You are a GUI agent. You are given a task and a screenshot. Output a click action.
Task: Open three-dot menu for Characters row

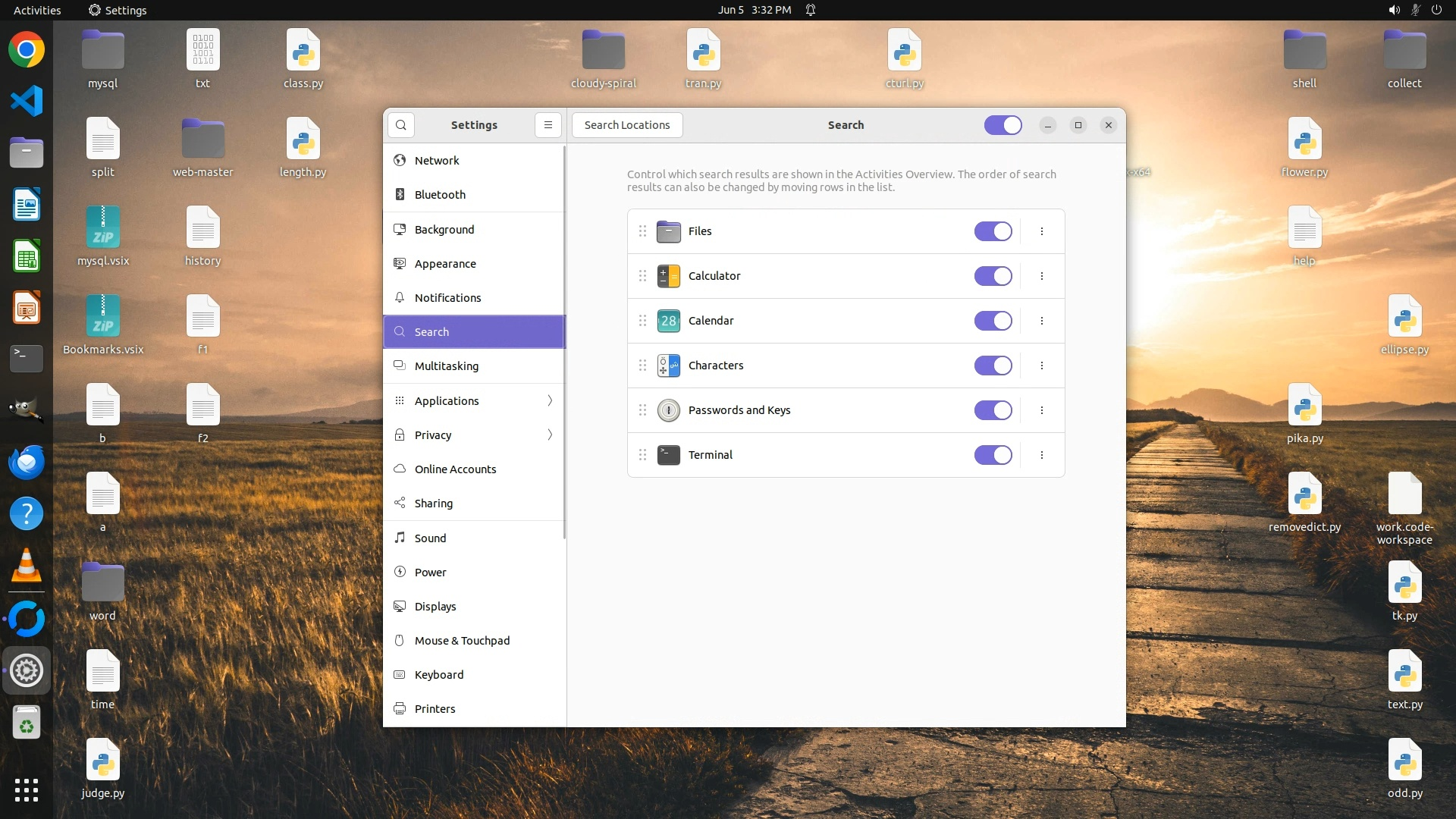(1042, 366)
